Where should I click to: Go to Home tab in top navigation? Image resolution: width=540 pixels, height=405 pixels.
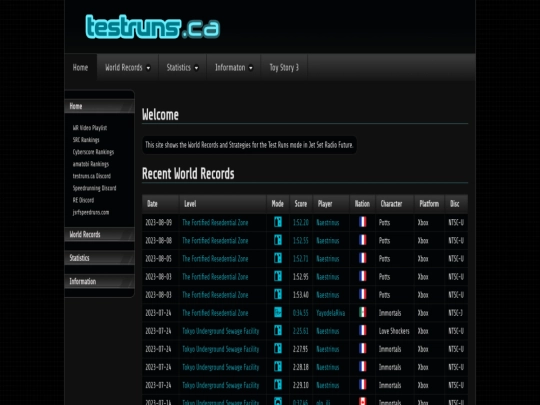(80, 68)
